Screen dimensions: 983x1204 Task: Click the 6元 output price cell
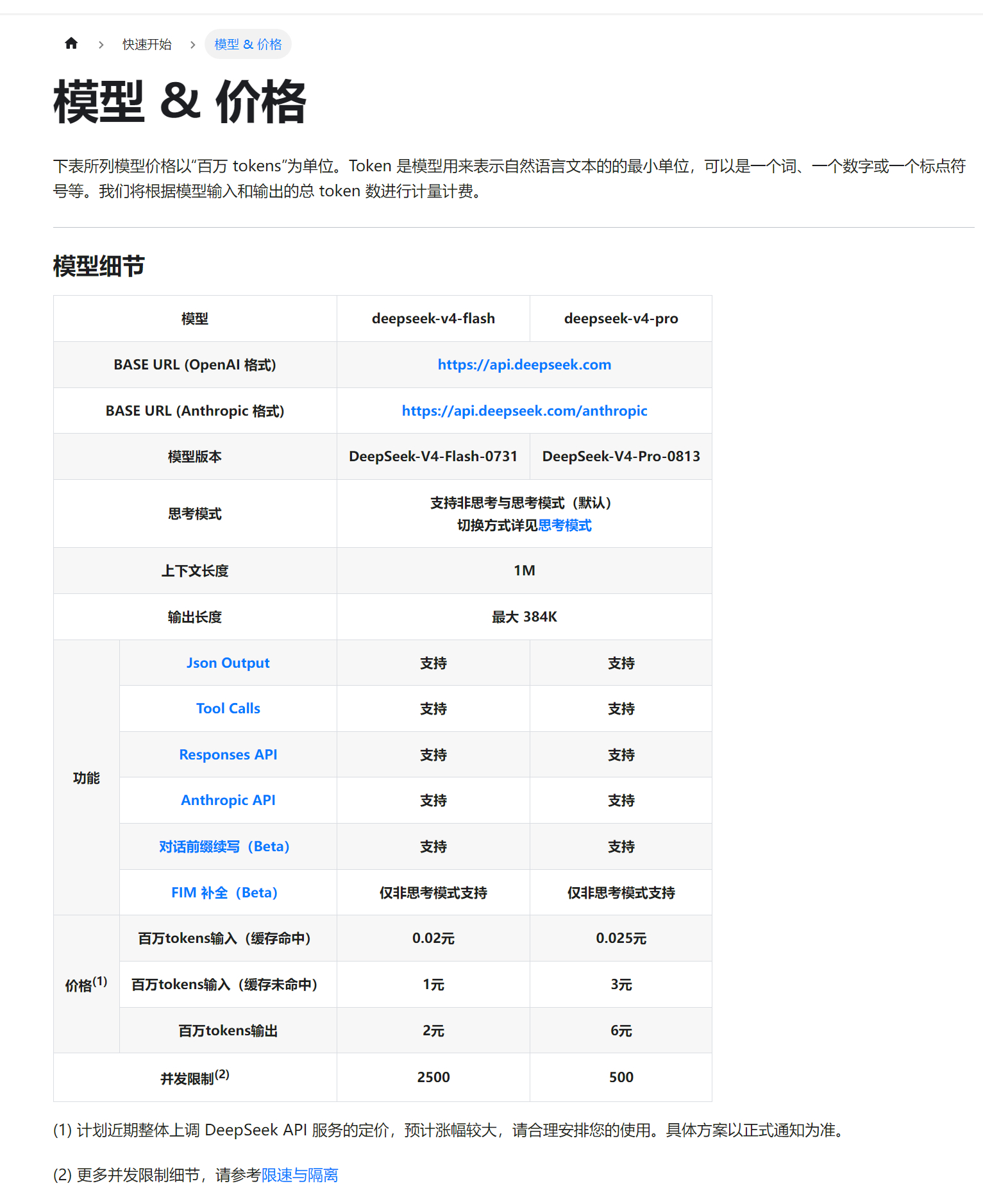[621, 1031]
